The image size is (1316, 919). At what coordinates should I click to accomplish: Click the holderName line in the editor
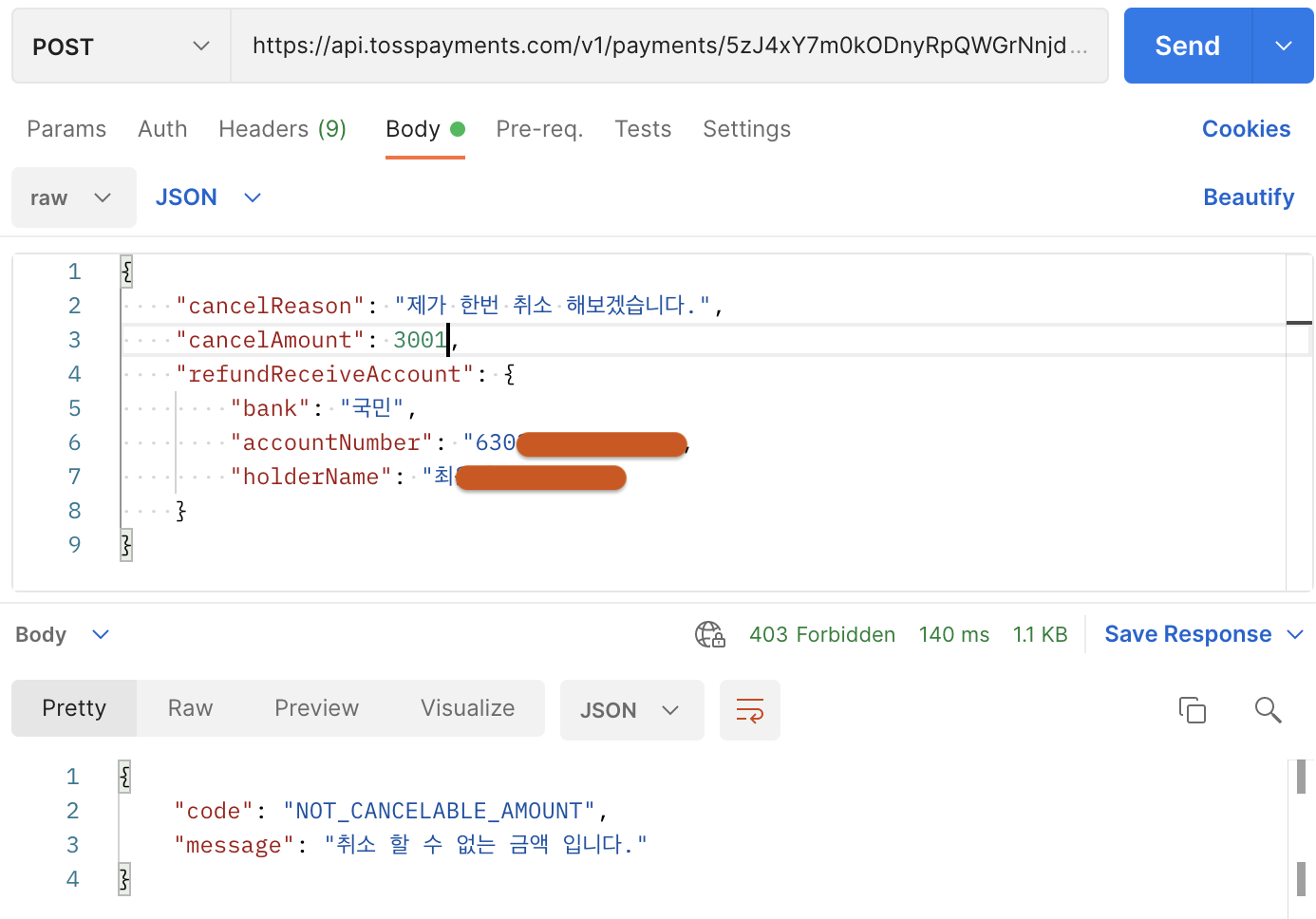coord(427,477)
